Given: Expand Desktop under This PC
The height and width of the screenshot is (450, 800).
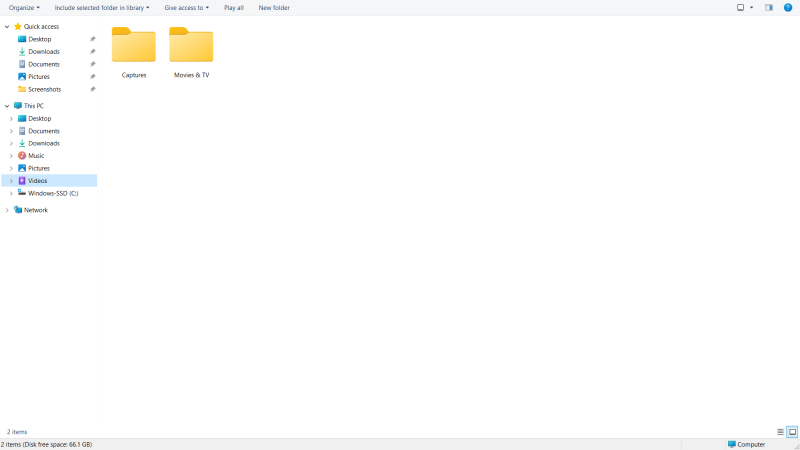Looking at the screenshot, I should tap(11, 118).
